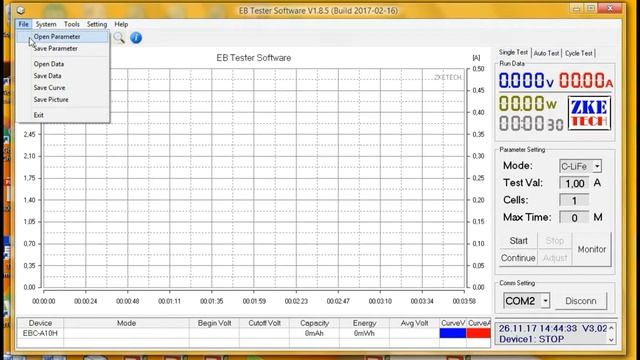Click the blue CurveV color swatch

coord(453,333)
